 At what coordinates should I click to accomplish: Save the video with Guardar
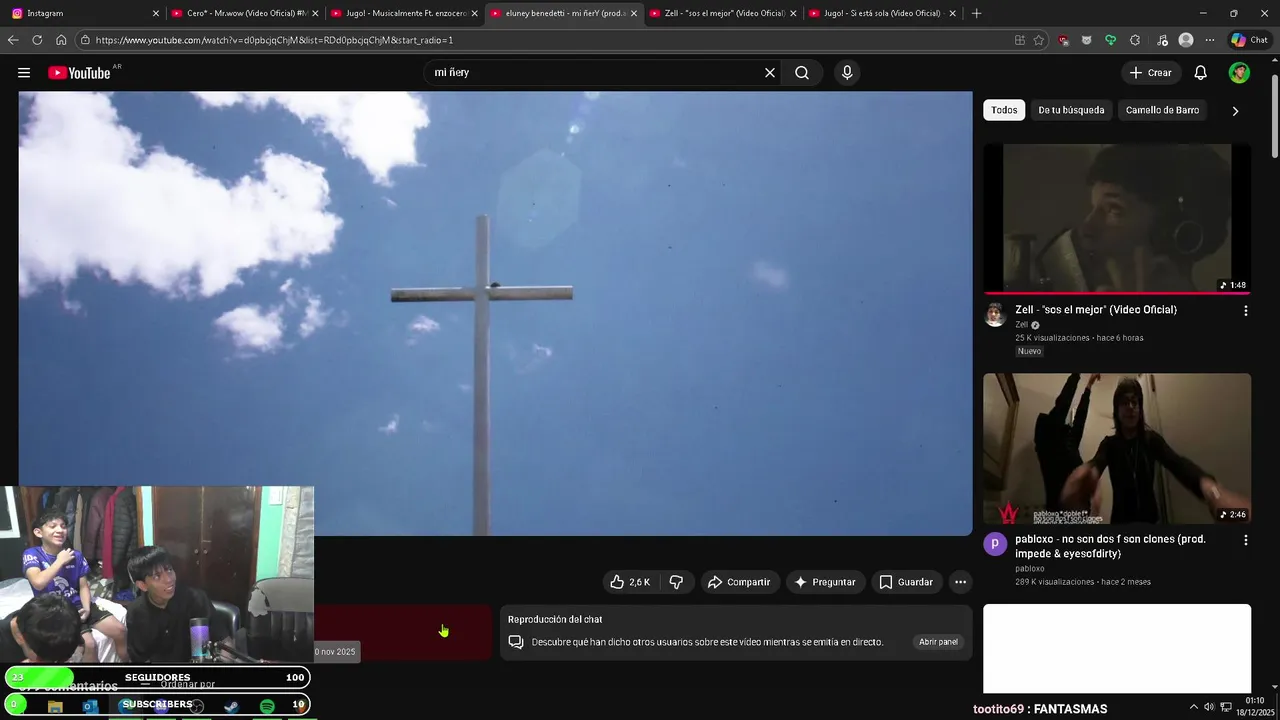[x=906, y=582]
